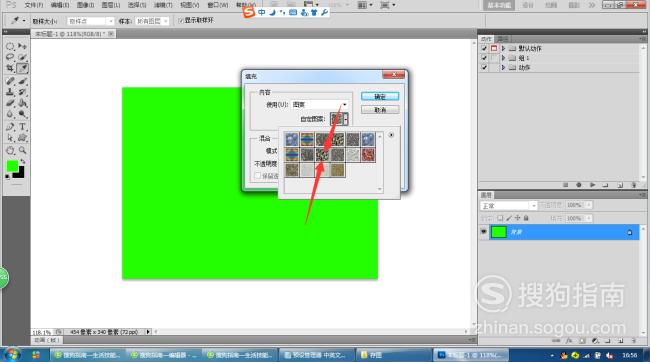Screen dimensions: 650x362
Task: Toggle 组 1 action set checkbox
Action: (484, 58)
